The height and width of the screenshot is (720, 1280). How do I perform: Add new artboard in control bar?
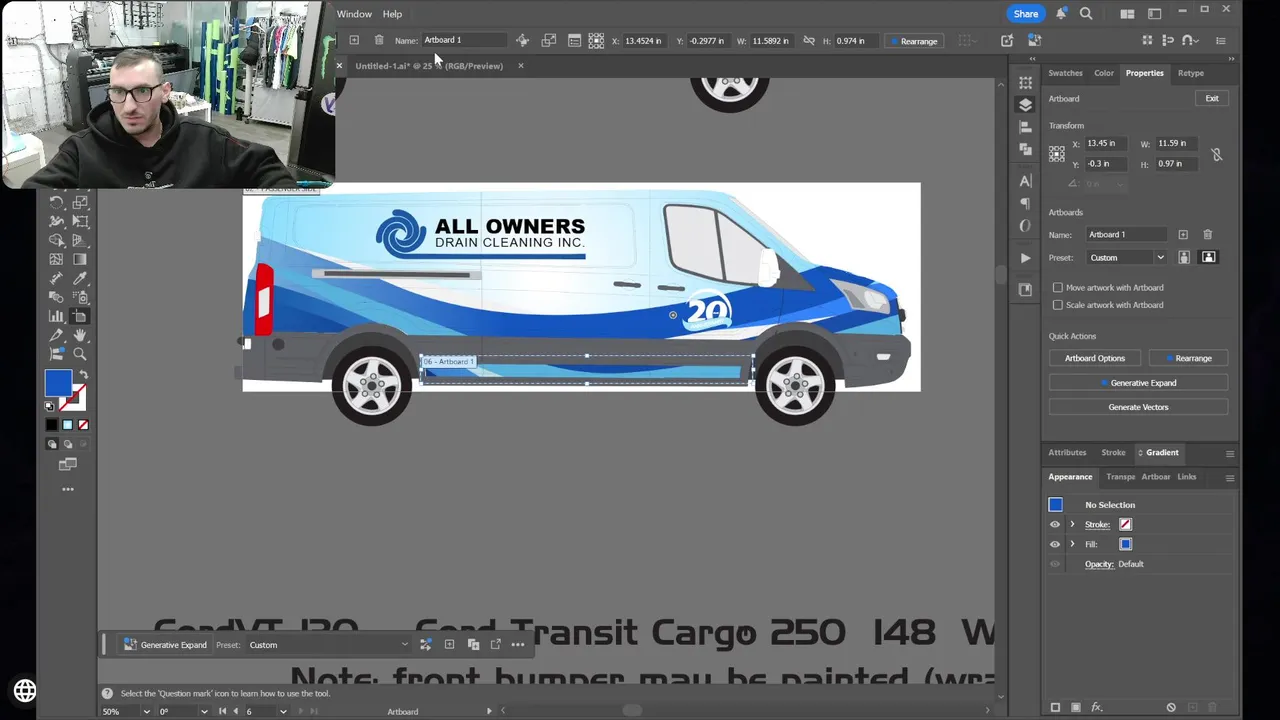click(353, 40)
